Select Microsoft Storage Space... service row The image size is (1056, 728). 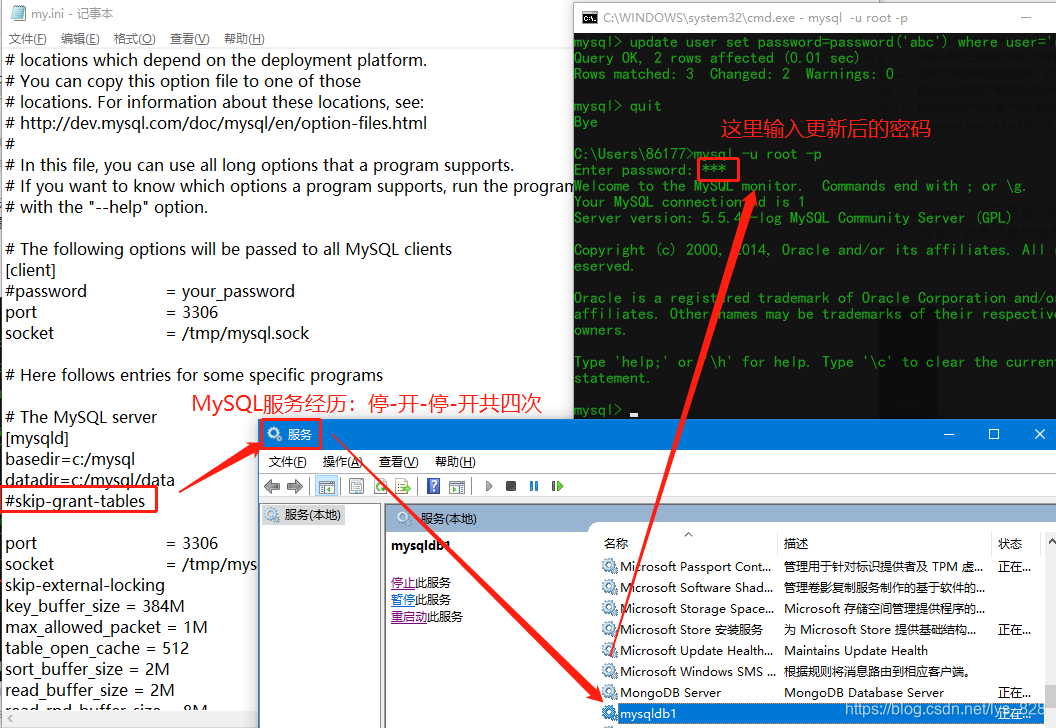tap(822, 608)
